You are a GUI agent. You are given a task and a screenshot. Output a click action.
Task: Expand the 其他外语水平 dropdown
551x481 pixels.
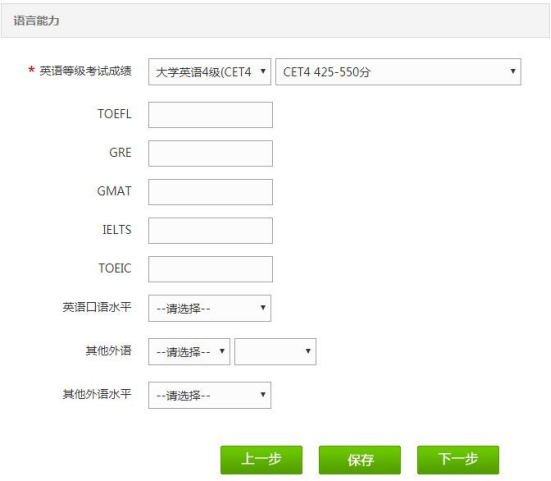(x=209, y=395)
